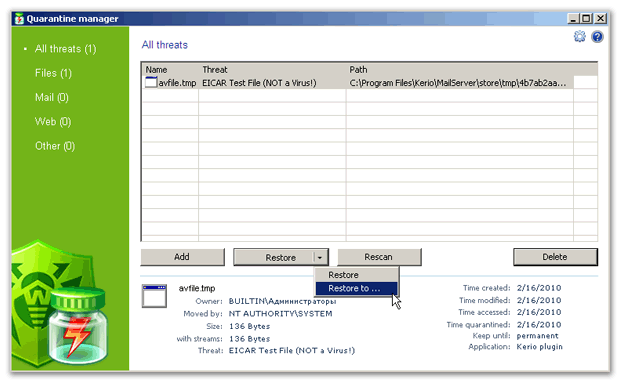The width and height of the screenshot is (620, 382).
Task: Choose Restore in the dropdown menu
Action: click(356, 275)
